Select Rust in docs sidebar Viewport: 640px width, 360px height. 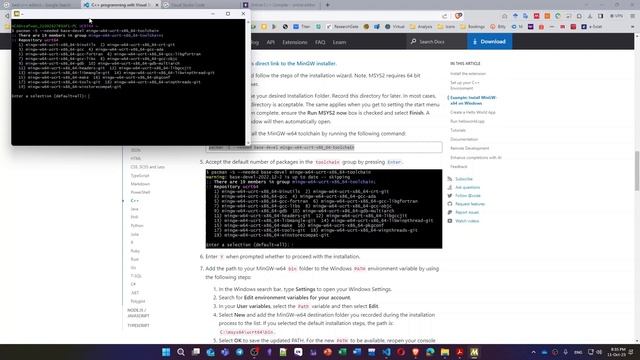[134, 259]
